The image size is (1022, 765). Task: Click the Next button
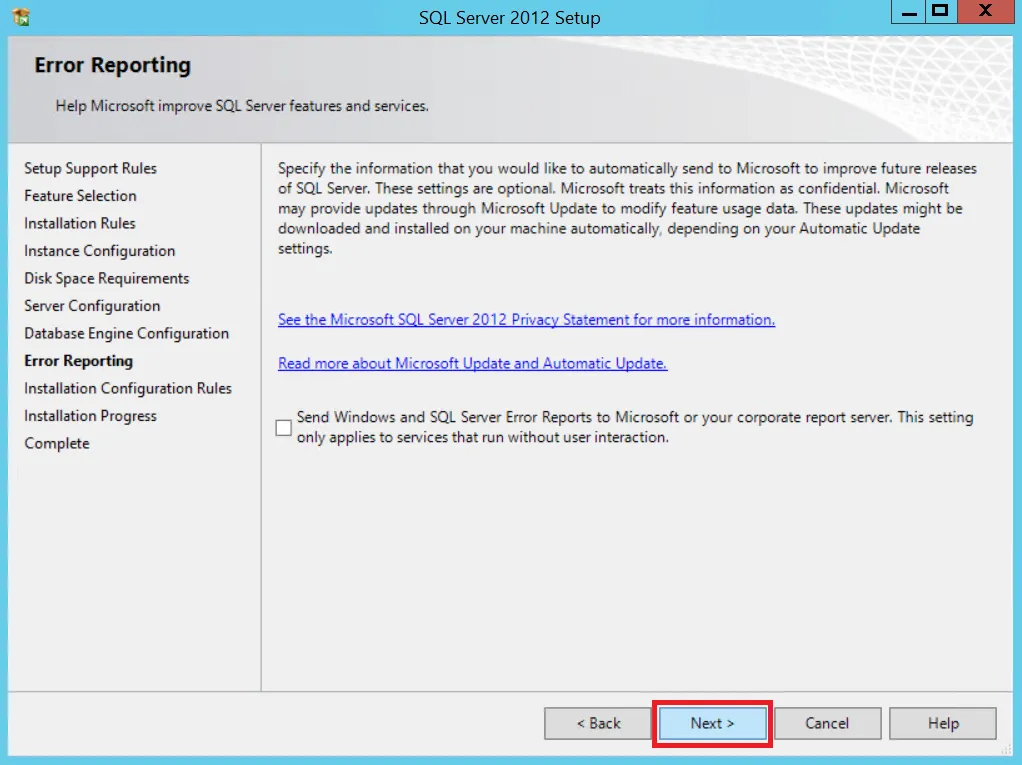(712, 723)
